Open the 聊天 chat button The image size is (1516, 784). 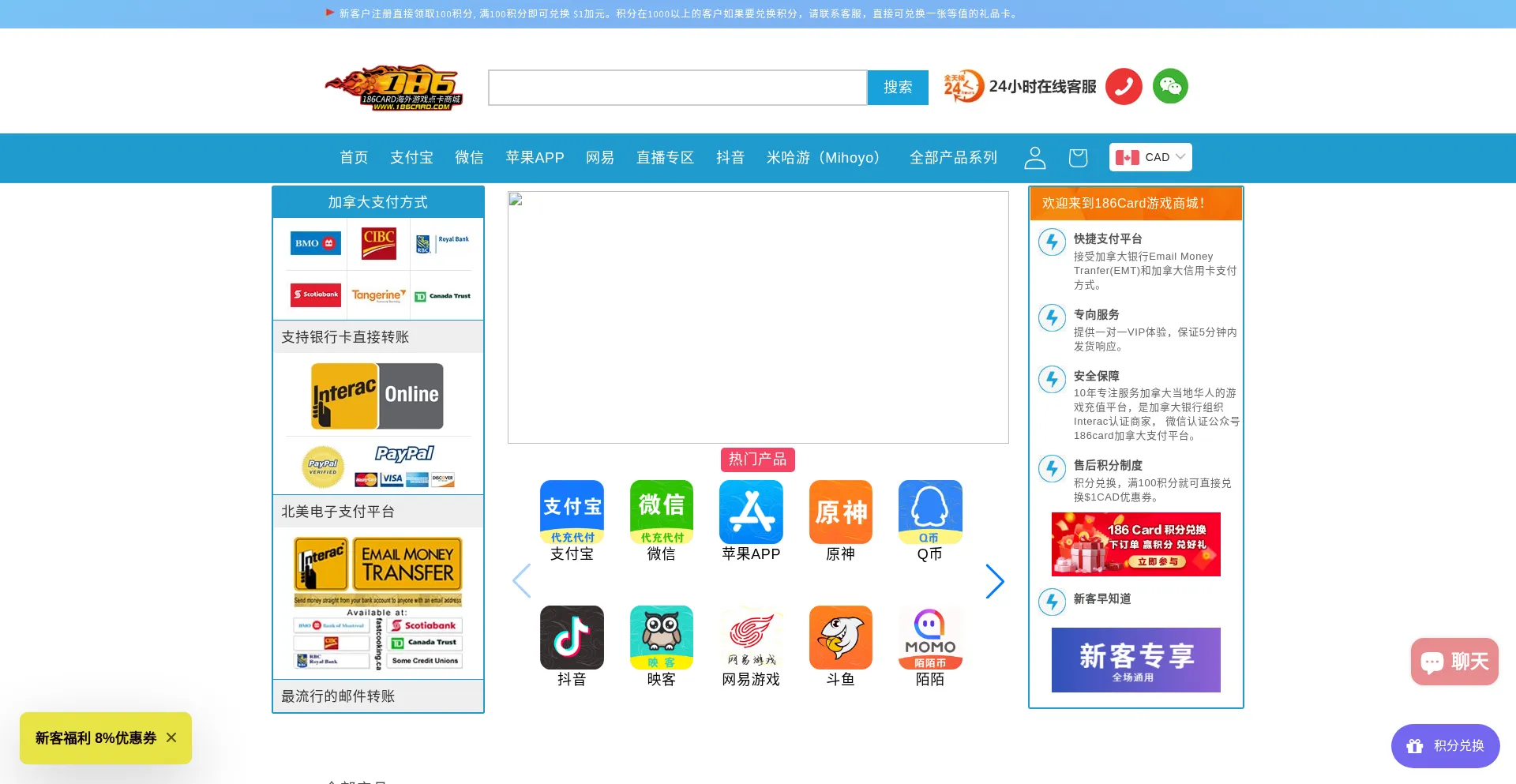(x=1454, y=662)
